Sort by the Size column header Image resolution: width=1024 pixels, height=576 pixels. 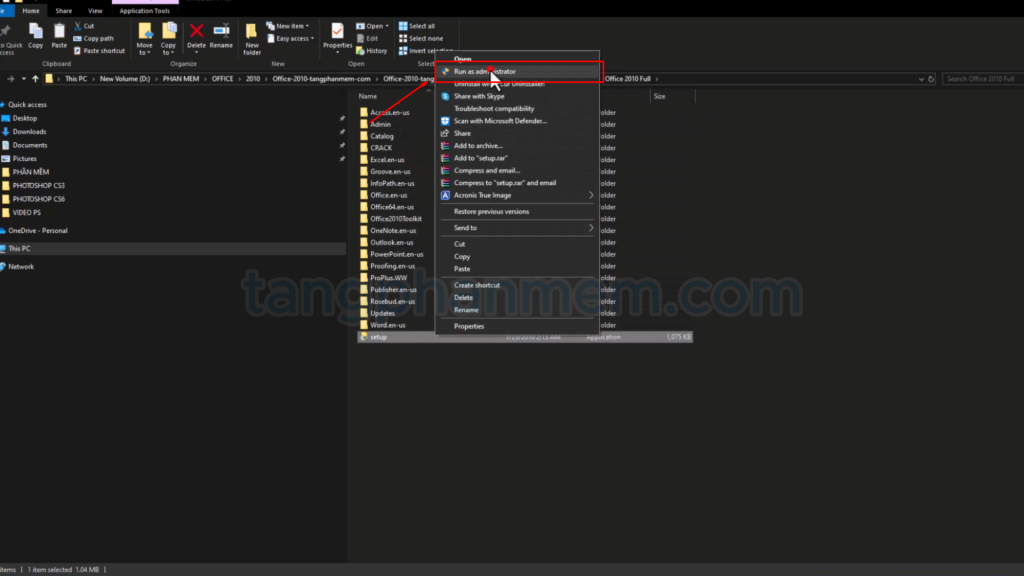point(660,97)
